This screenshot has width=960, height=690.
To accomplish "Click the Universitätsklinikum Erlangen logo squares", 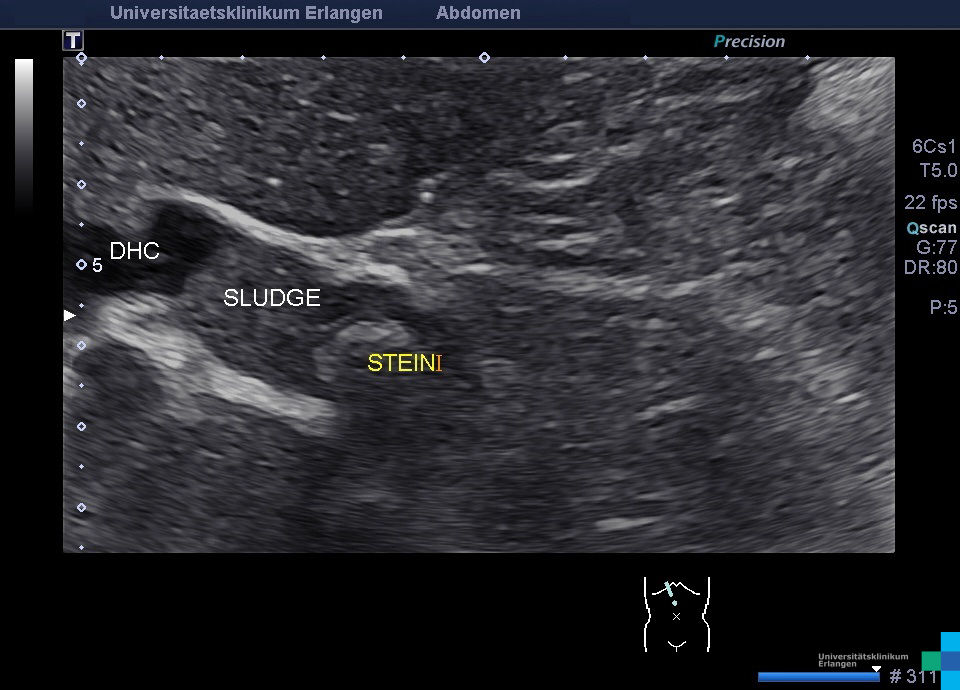I will point(940,655).
